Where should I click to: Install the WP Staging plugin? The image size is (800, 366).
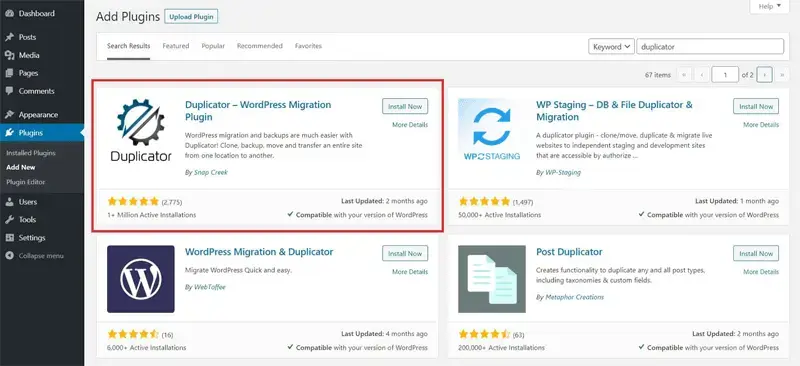pos(756,107)
